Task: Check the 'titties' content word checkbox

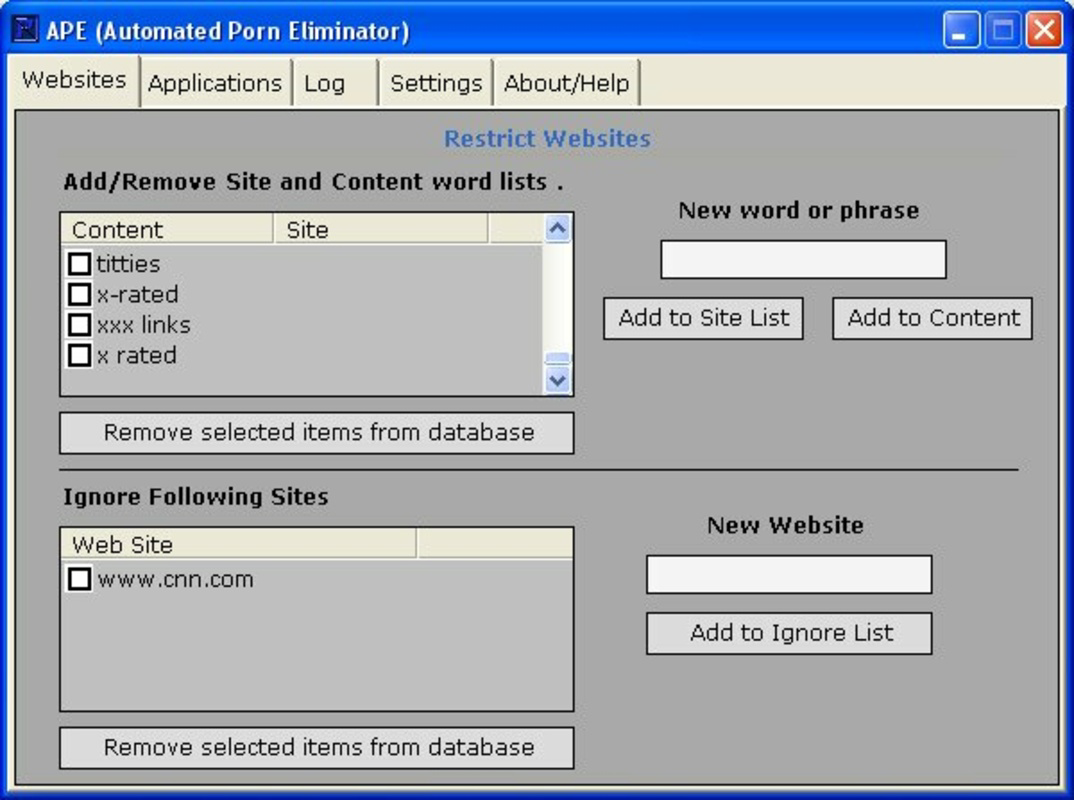Action: (x=79, y=264)
